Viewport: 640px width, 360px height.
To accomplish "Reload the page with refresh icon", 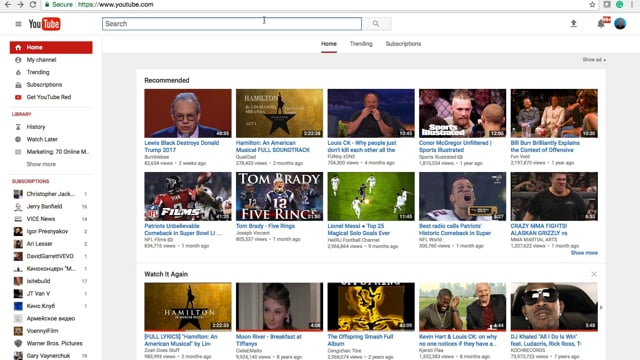I will coord(33,4).
